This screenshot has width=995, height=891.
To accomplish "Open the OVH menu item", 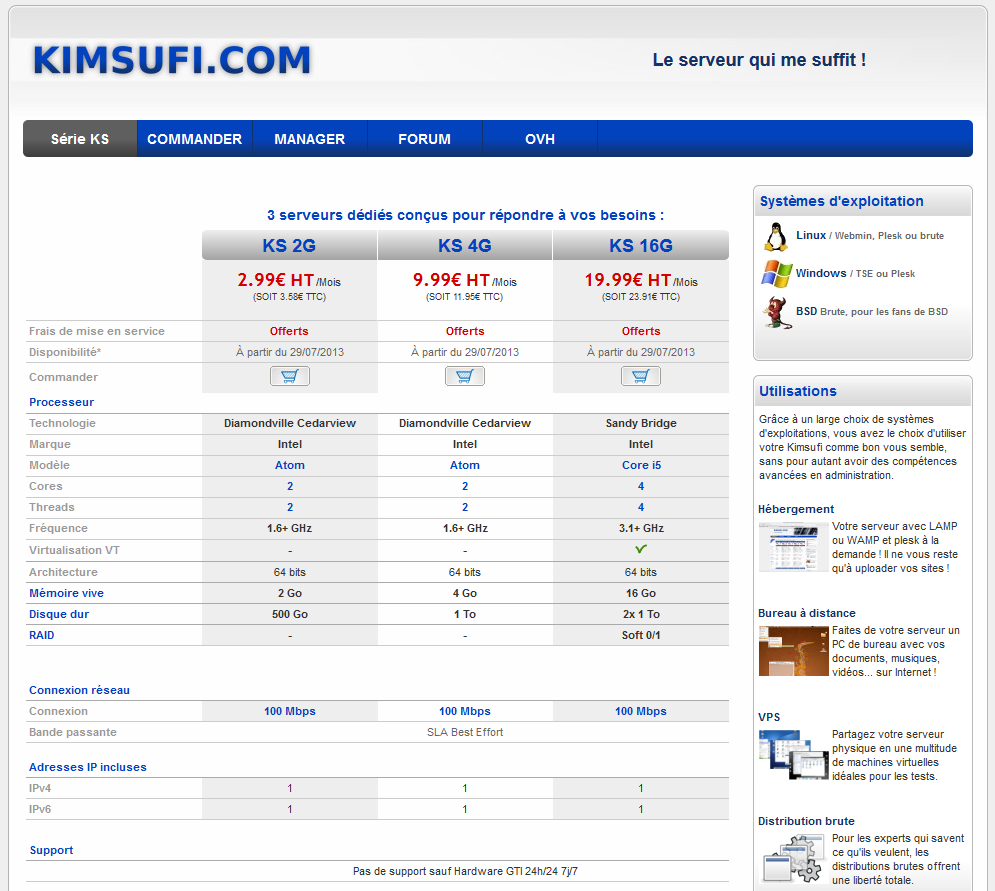I will (x=540, y=138).
